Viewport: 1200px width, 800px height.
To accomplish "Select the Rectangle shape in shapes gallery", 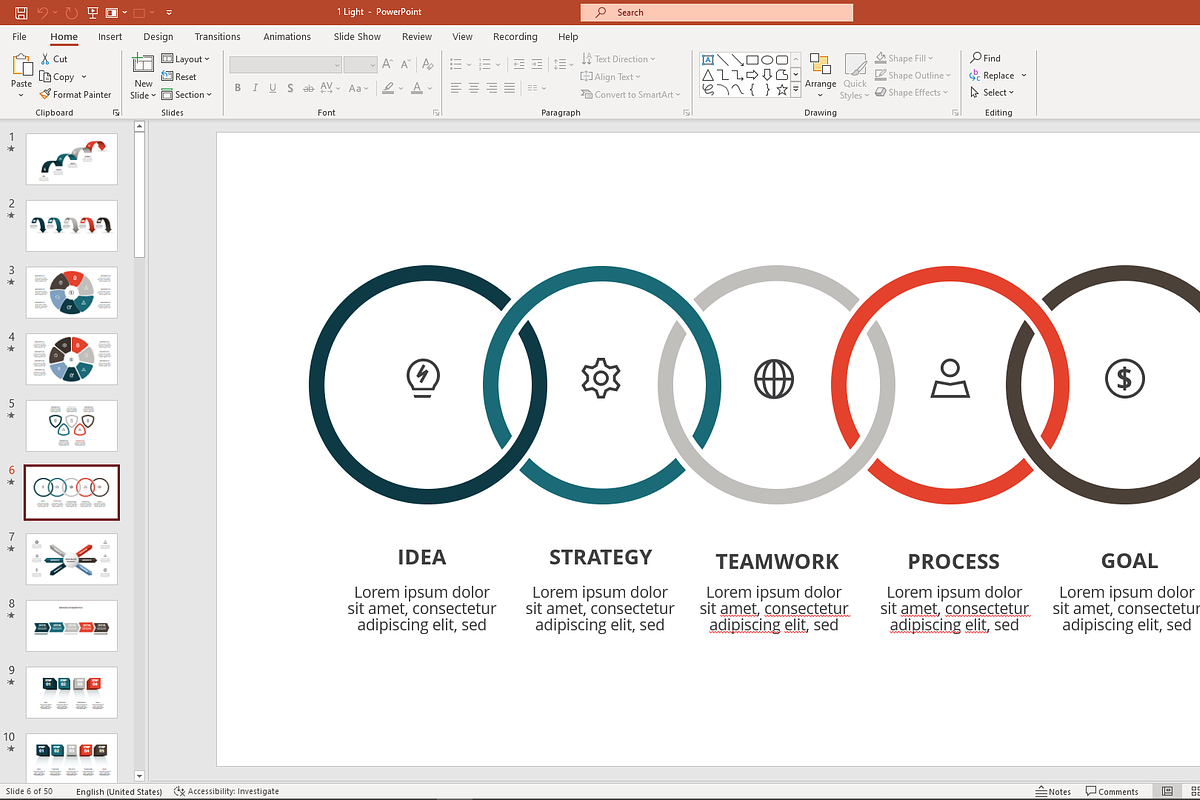I will [x=752, y=60].
